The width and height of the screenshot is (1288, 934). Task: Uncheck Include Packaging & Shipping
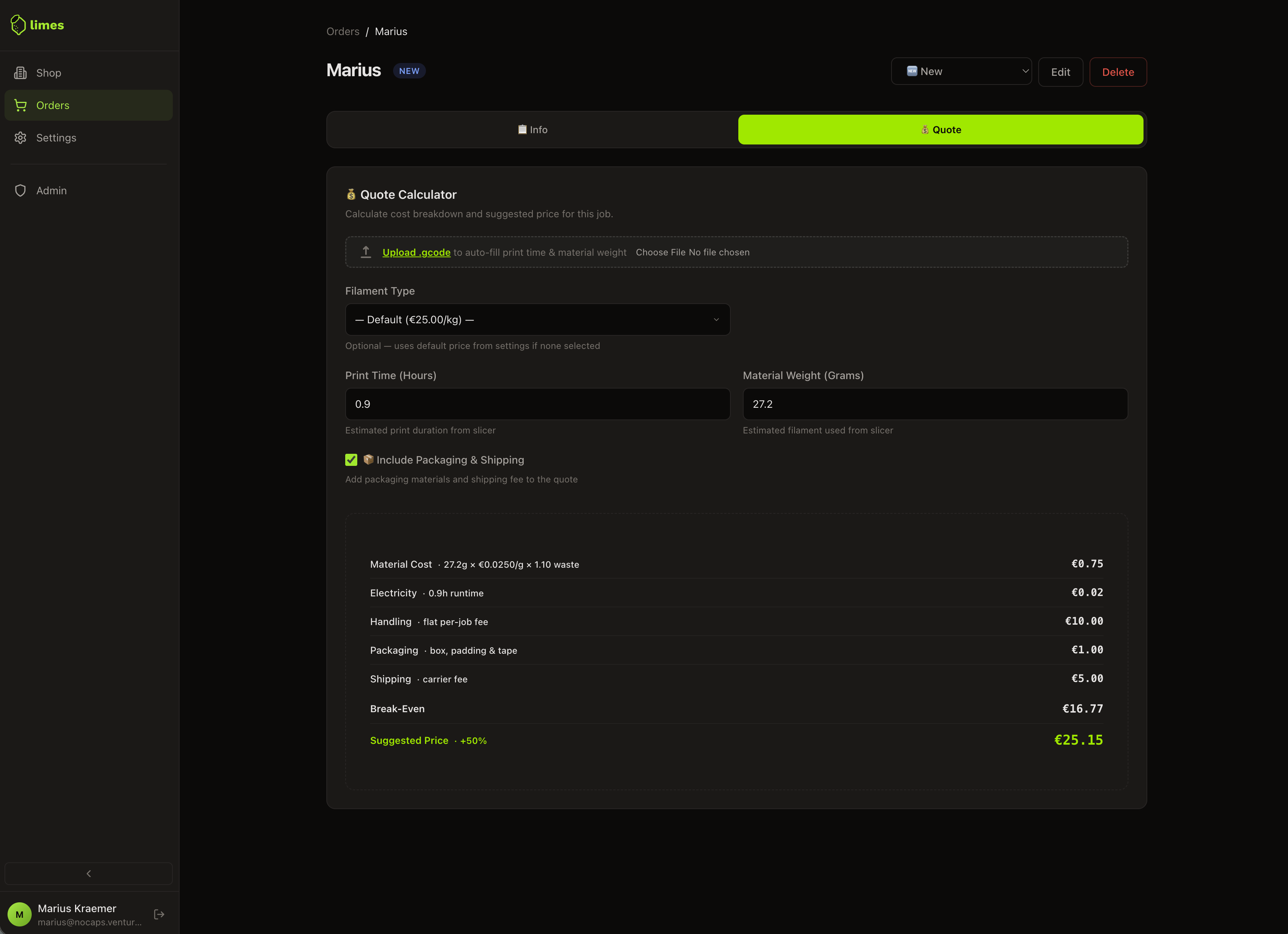click(x=351, y=460)
